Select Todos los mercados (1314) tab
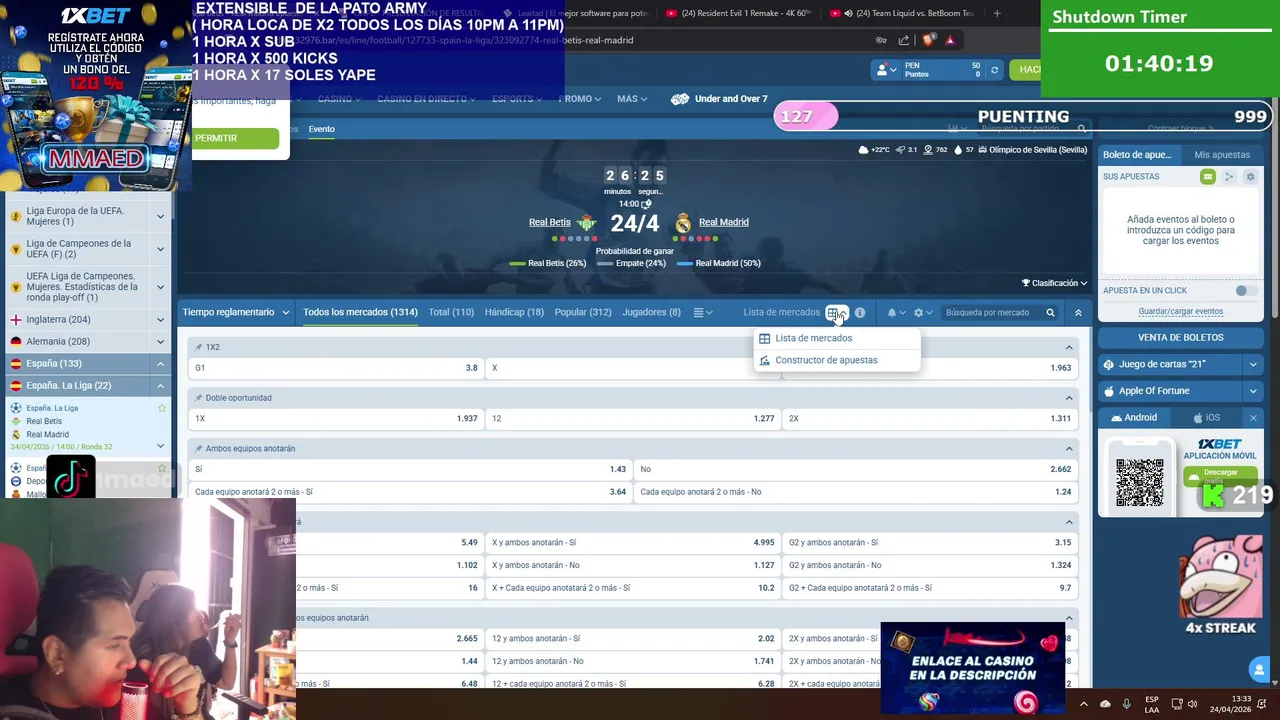Image resolution: width=1280 pixels, height=720 pixels. (x=360, y=313)
